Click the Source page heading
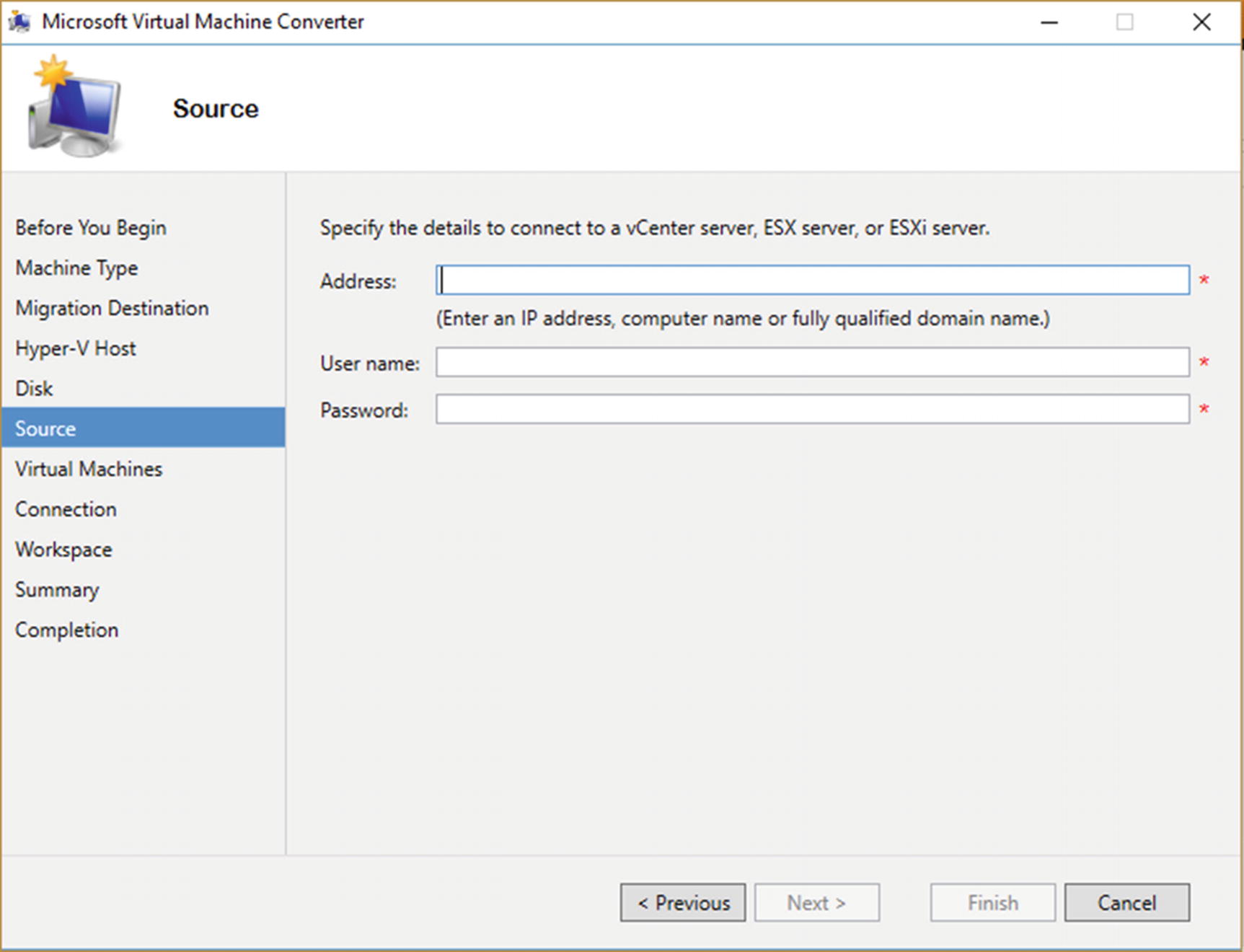This screenshot has height=952, width=1244. coord(216,109)
